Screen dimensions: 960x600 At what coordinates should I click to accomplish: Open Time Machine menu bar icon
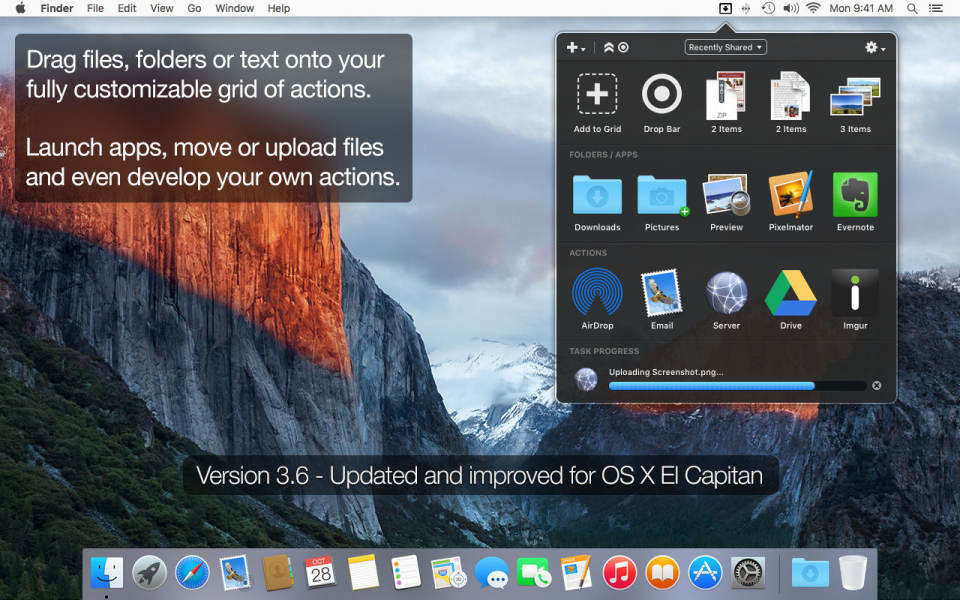(x=768, y=9)
